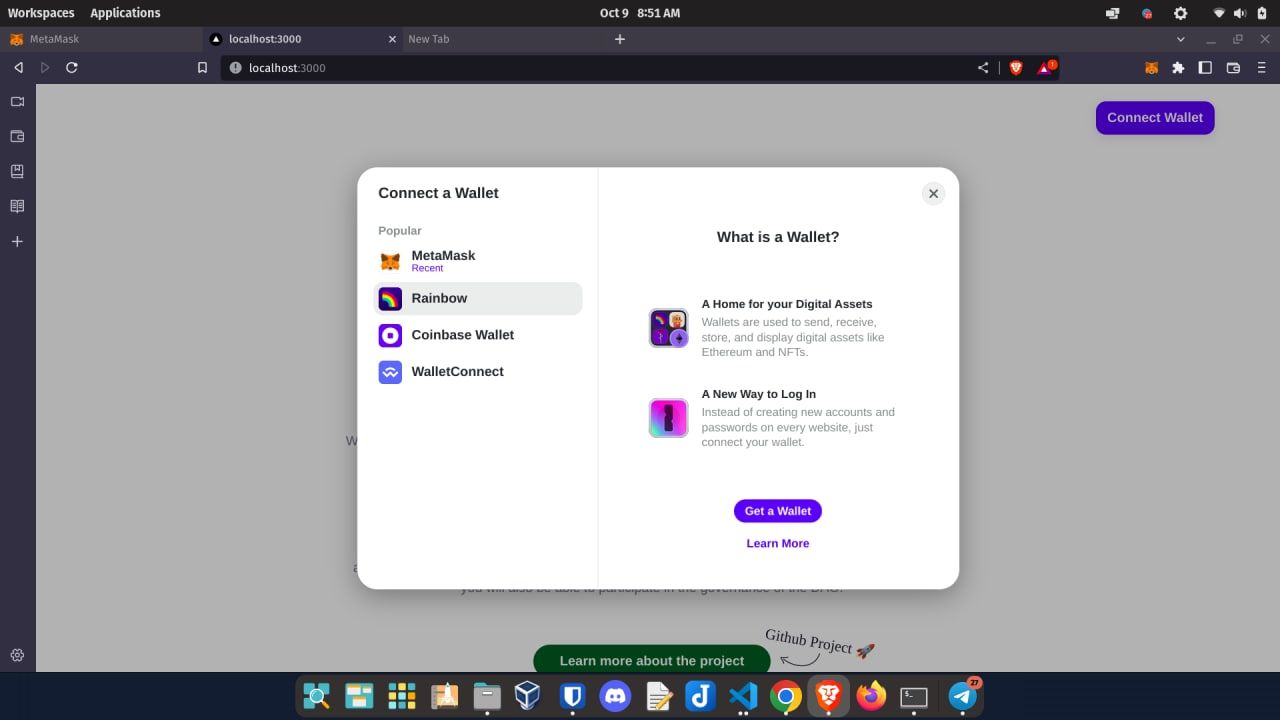Select WalletConnect option
The height and width of the screenshot is (720, 1280).
478,372
